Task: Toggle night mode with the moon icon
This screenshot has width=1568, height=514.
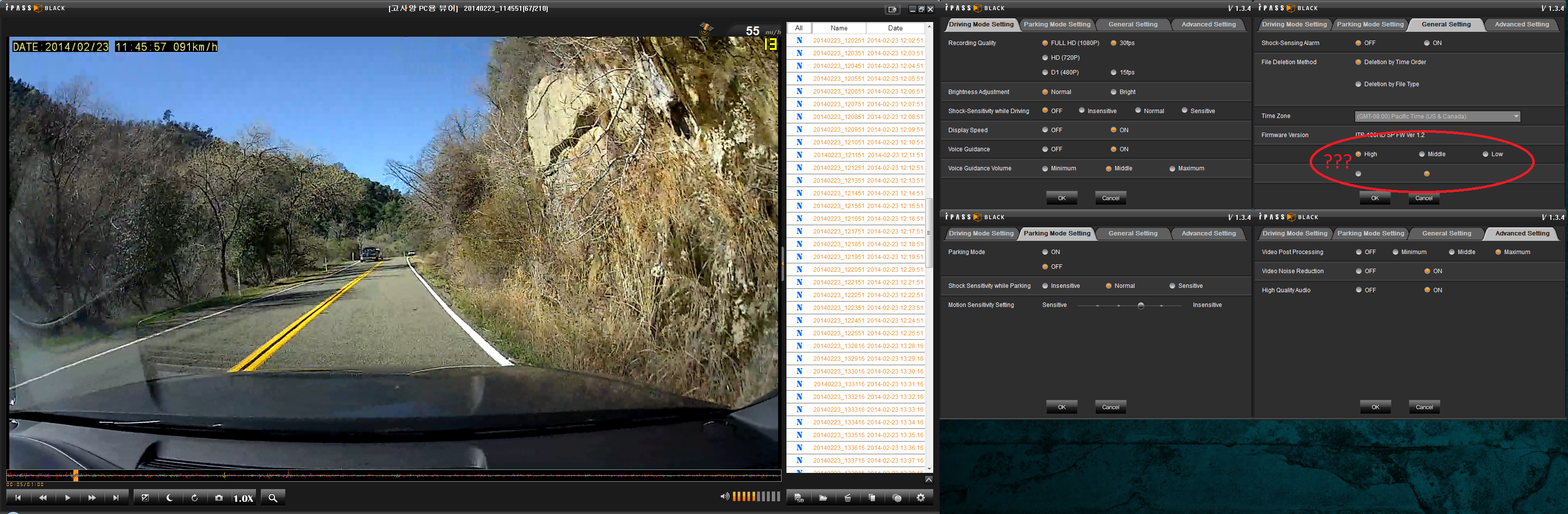Action: point(169,497)
